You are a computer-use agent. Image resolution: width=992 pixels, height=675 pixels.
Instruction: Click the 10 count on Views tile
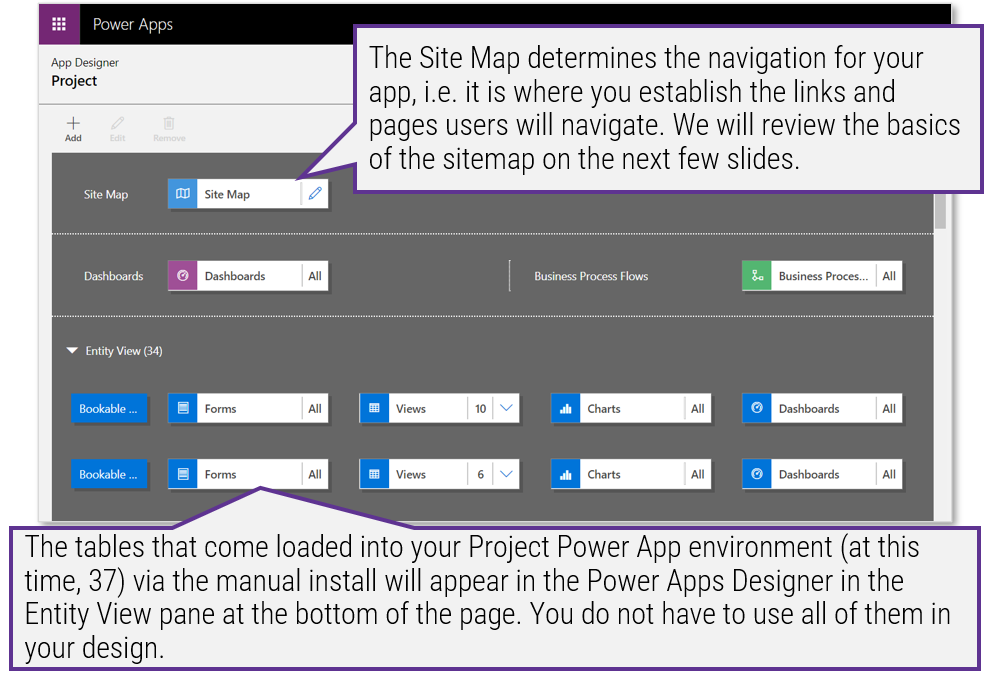coord(481,409)
